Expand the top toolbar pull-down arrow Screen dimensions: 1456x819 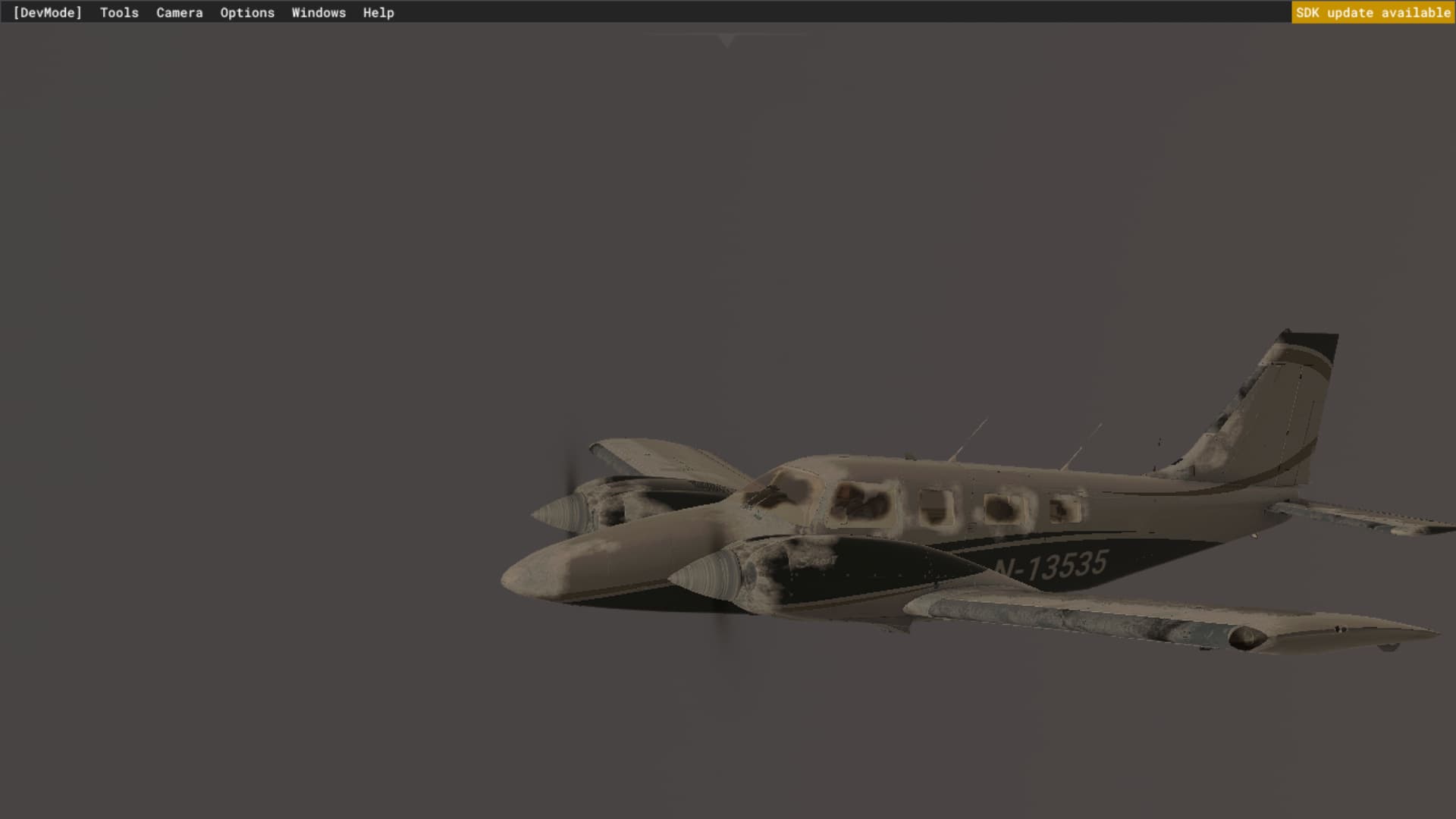click(727, 40)
